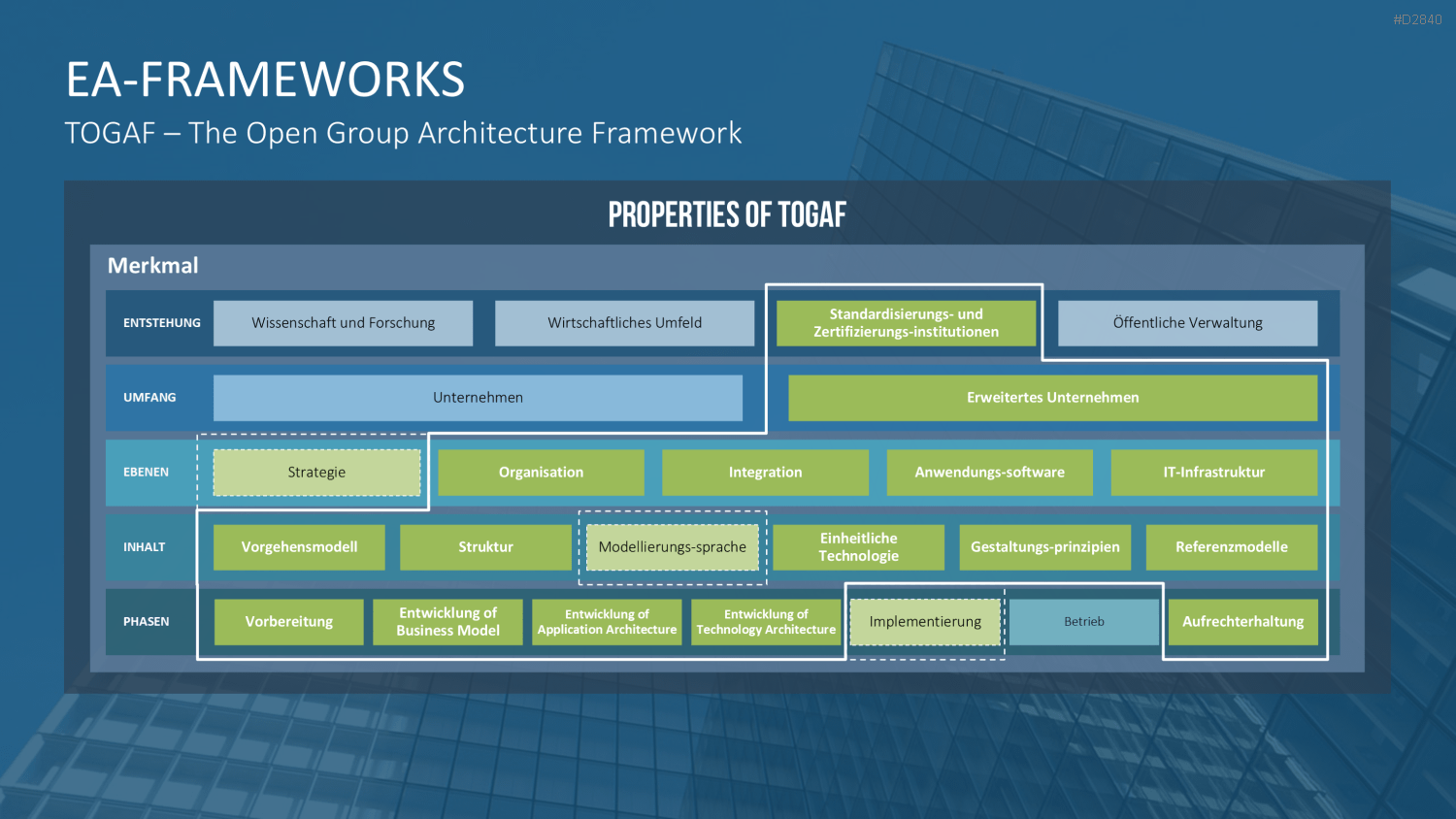The height and width of the screenshot is (819, 1456).
Task: Click the Referenzmodelle box
Action: click(1231, 547)
